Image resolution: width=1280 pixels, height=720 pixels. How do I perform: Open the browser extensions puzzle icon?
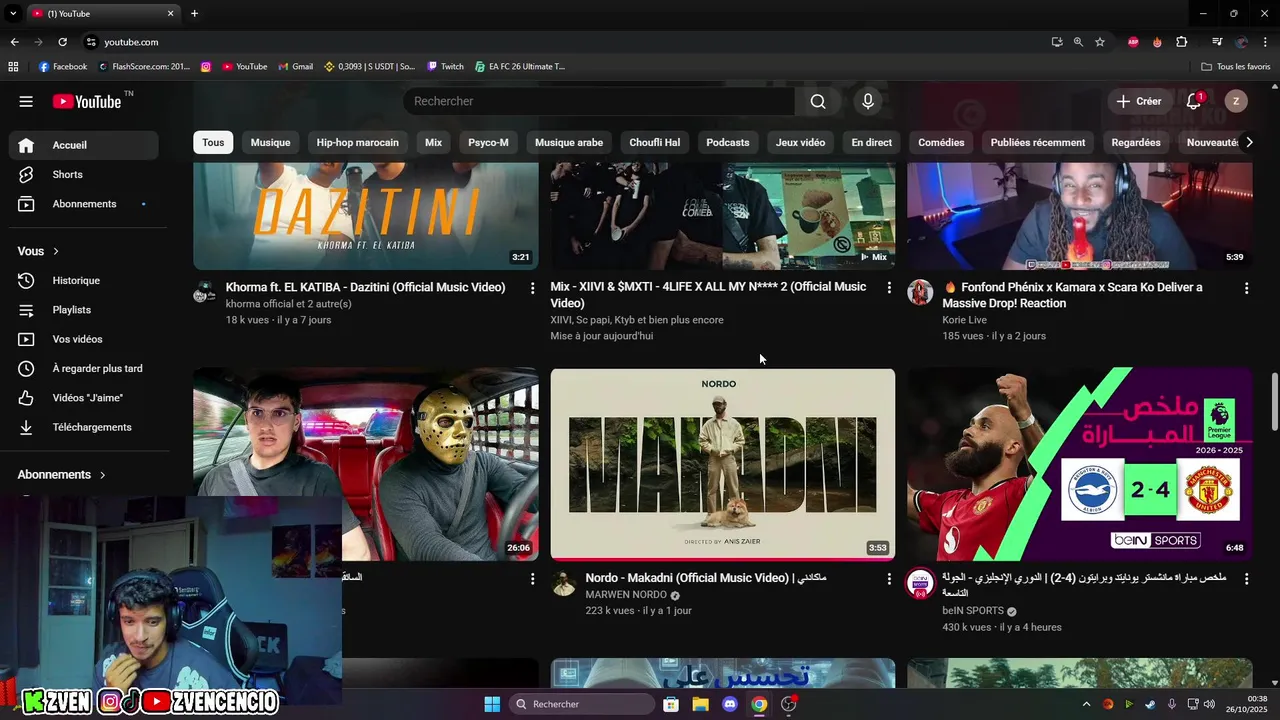[1182, 42]
